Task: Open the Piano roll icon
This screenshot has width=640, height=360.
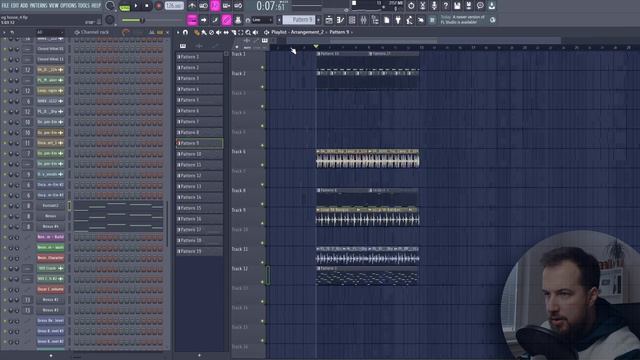Action: [340, 20]
